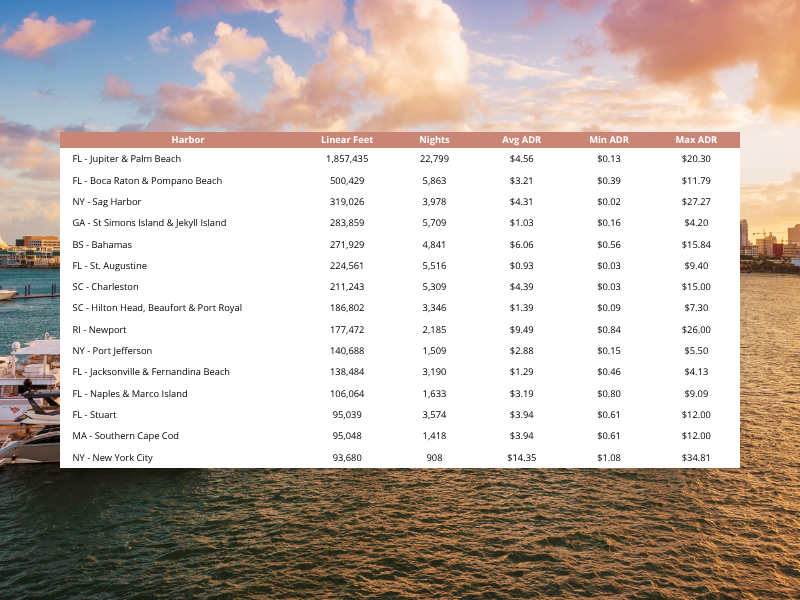Select the NY - New York City row
800x600 pixels.
[113, 458]
